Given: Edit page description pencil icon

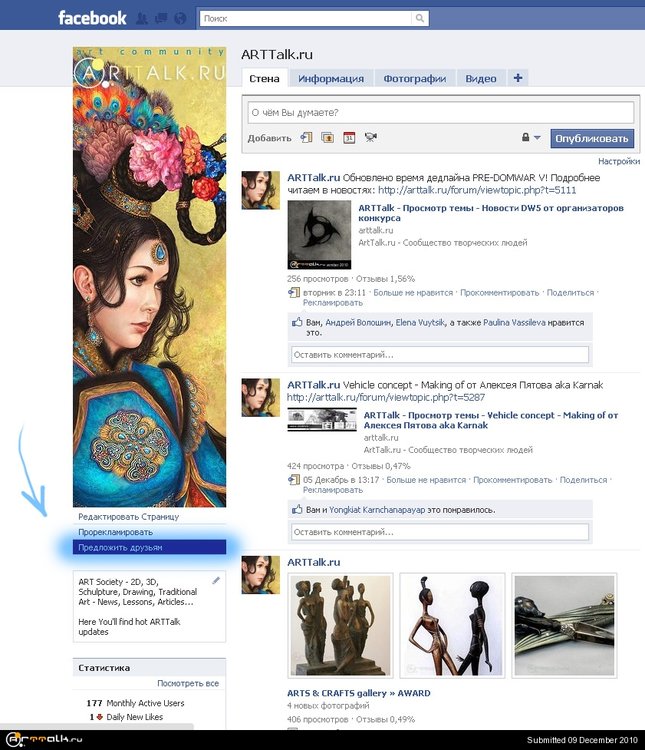Looking at the screenshot, I should point(216,580).
